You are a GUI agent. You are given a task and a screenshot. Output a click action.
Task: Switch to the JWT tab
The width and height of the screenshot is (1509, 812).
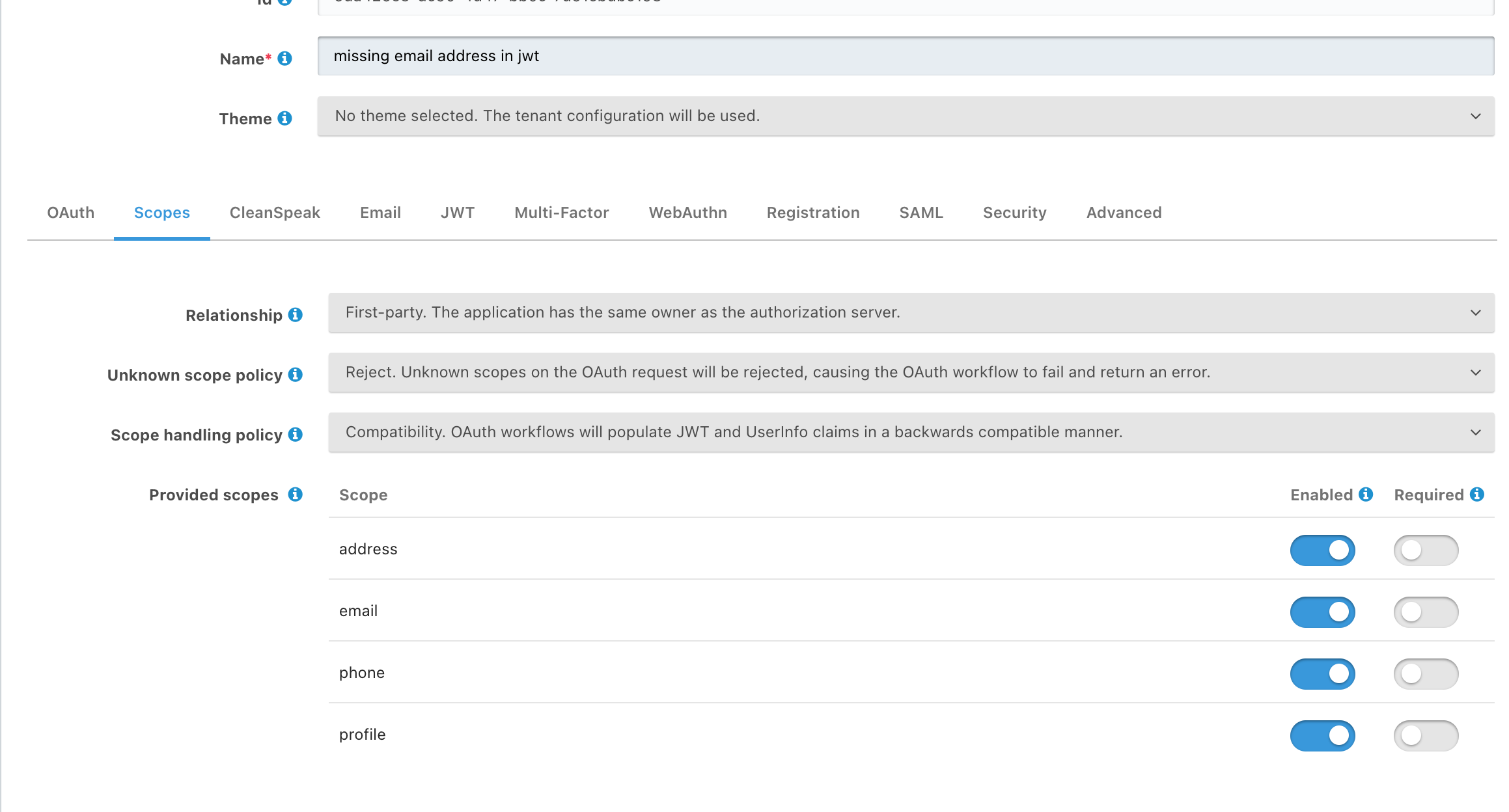coord(457,213)
